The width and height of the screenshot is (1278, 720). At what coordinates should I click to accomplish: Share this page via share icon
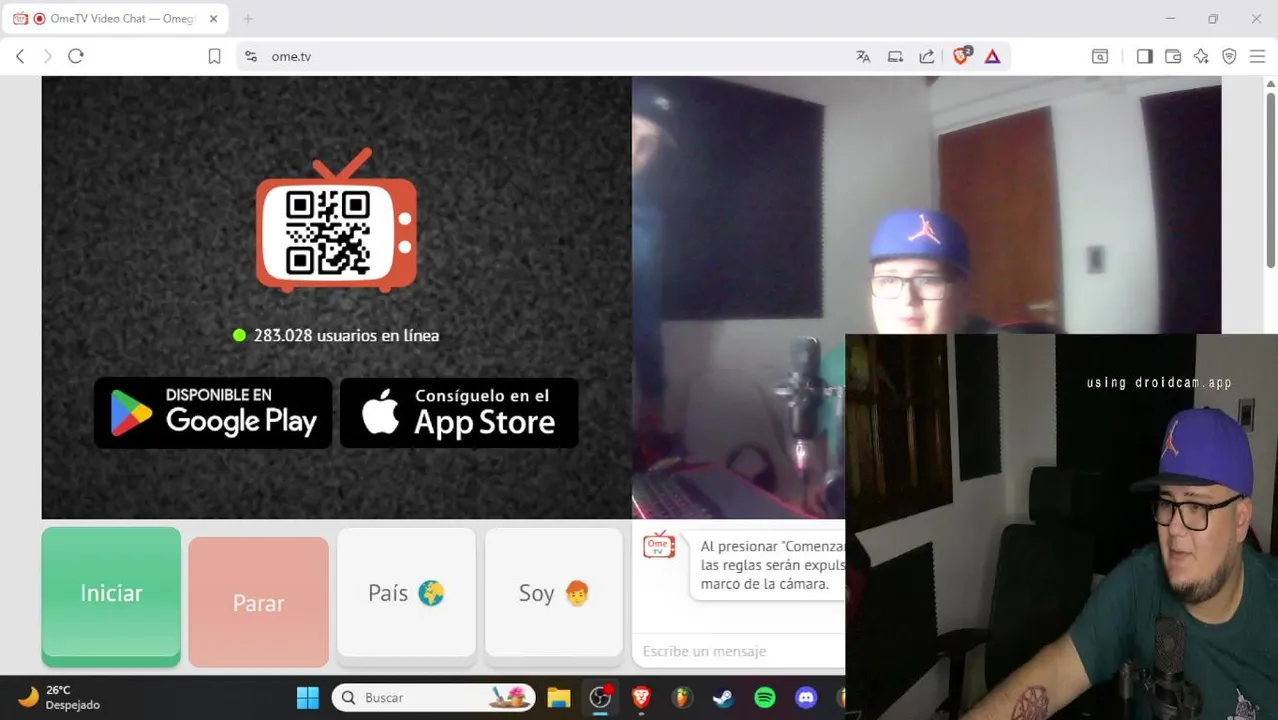(927, 57)
